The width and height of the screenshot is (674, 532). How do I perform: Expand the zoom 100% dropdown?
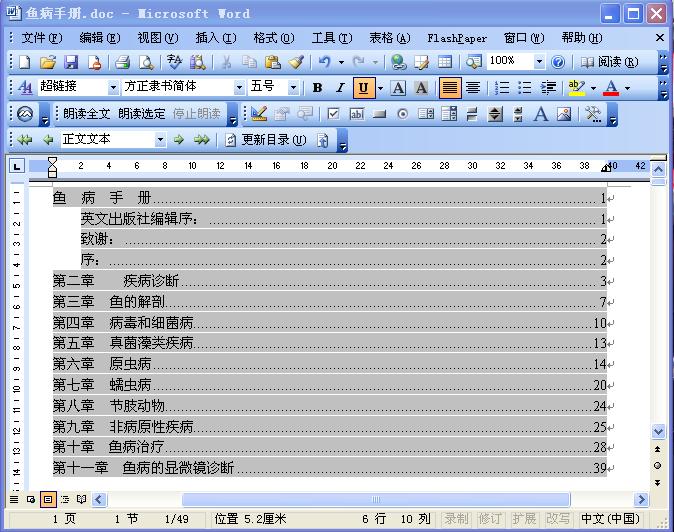click(539, 62)
